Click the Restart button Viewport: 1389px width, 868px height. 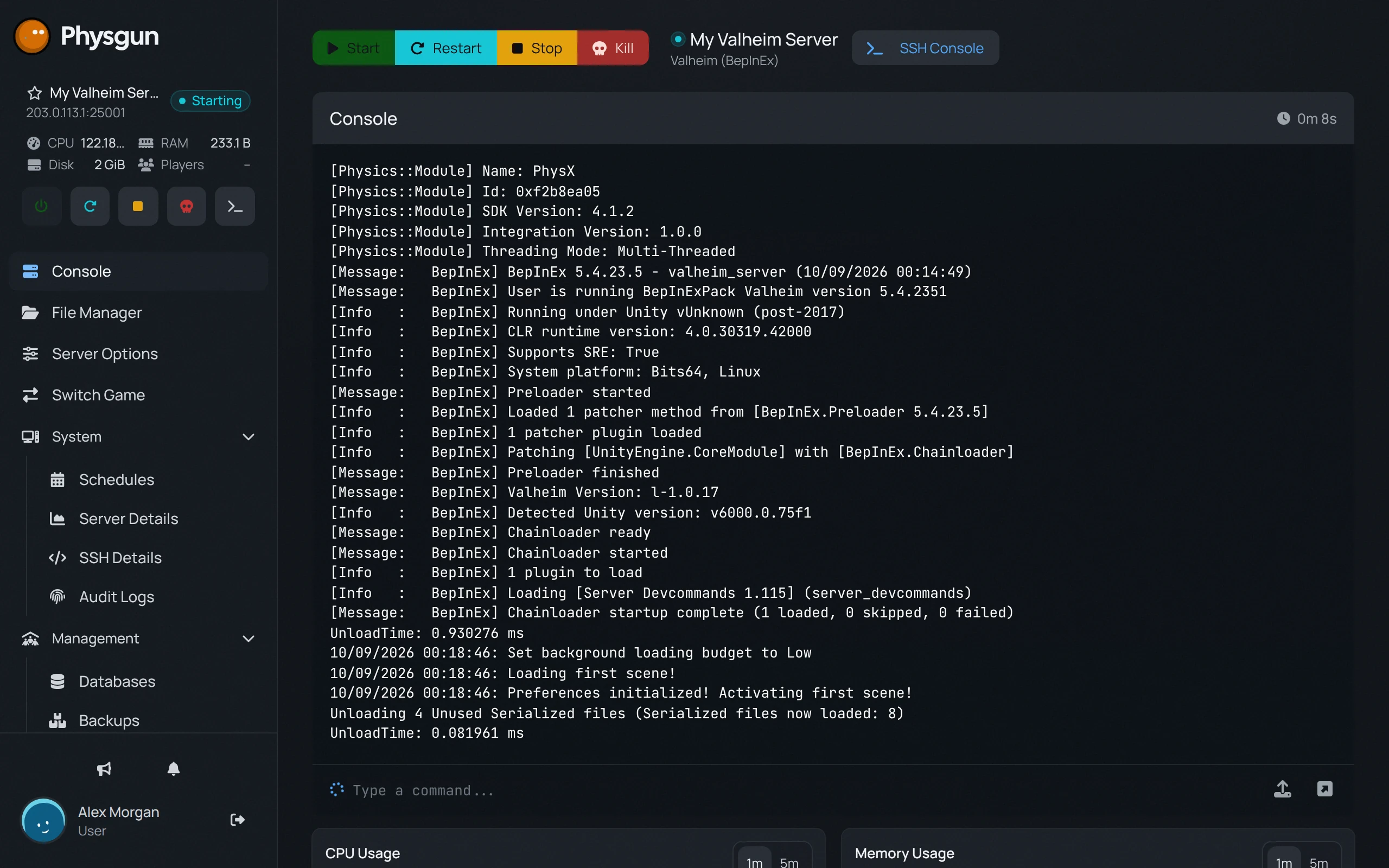[x=446, y=48]
